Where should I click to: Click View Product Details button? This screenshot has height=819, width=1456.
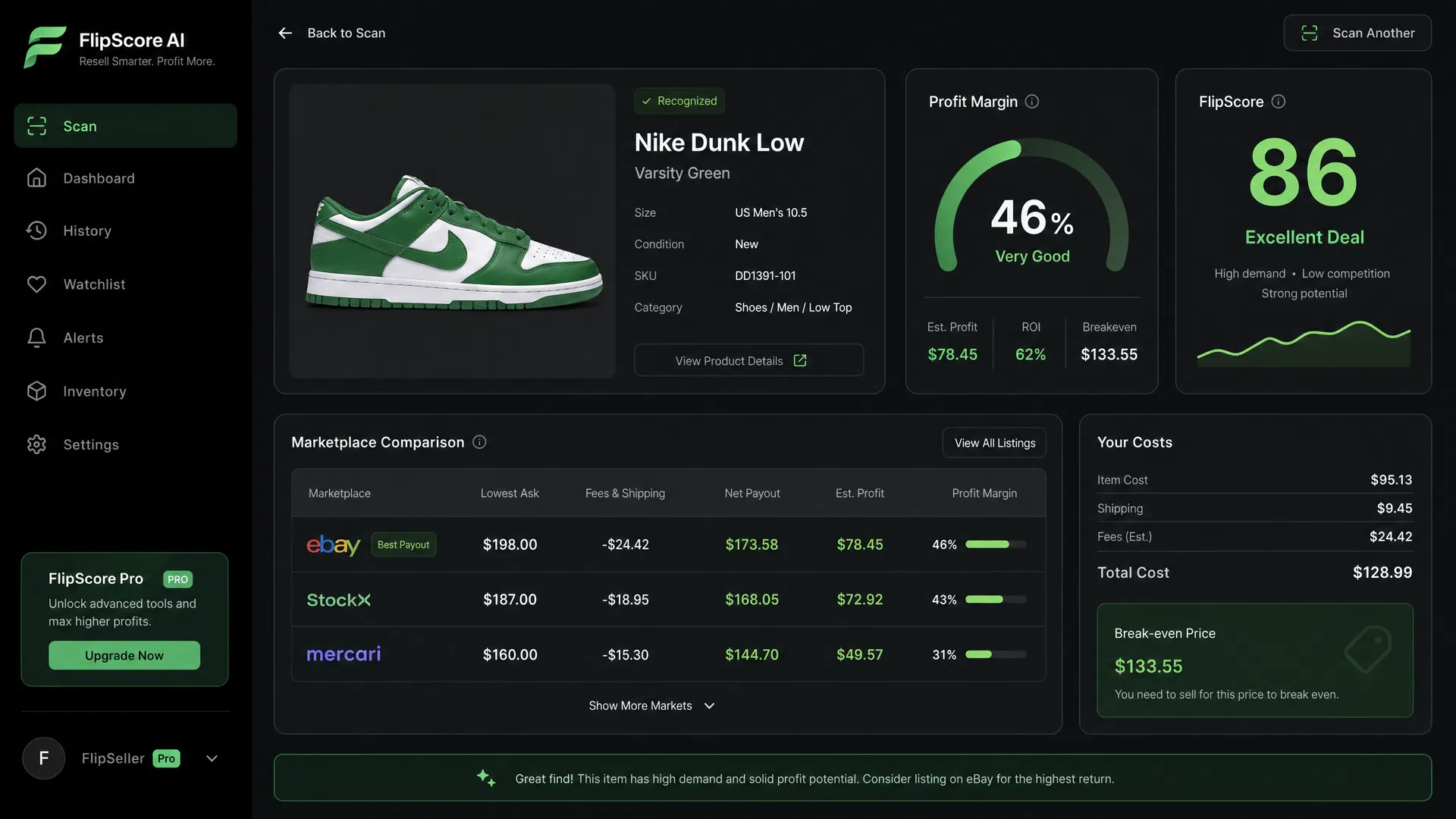coord(748,360)
